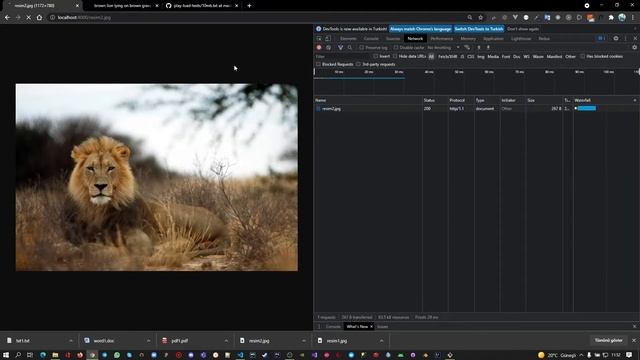Expand txt1.txt download options
640x360 pixels.
71,341
